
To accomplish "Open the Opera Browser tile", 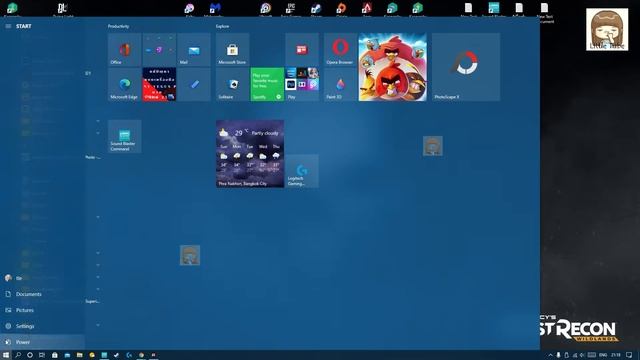I will coord(340,50).
